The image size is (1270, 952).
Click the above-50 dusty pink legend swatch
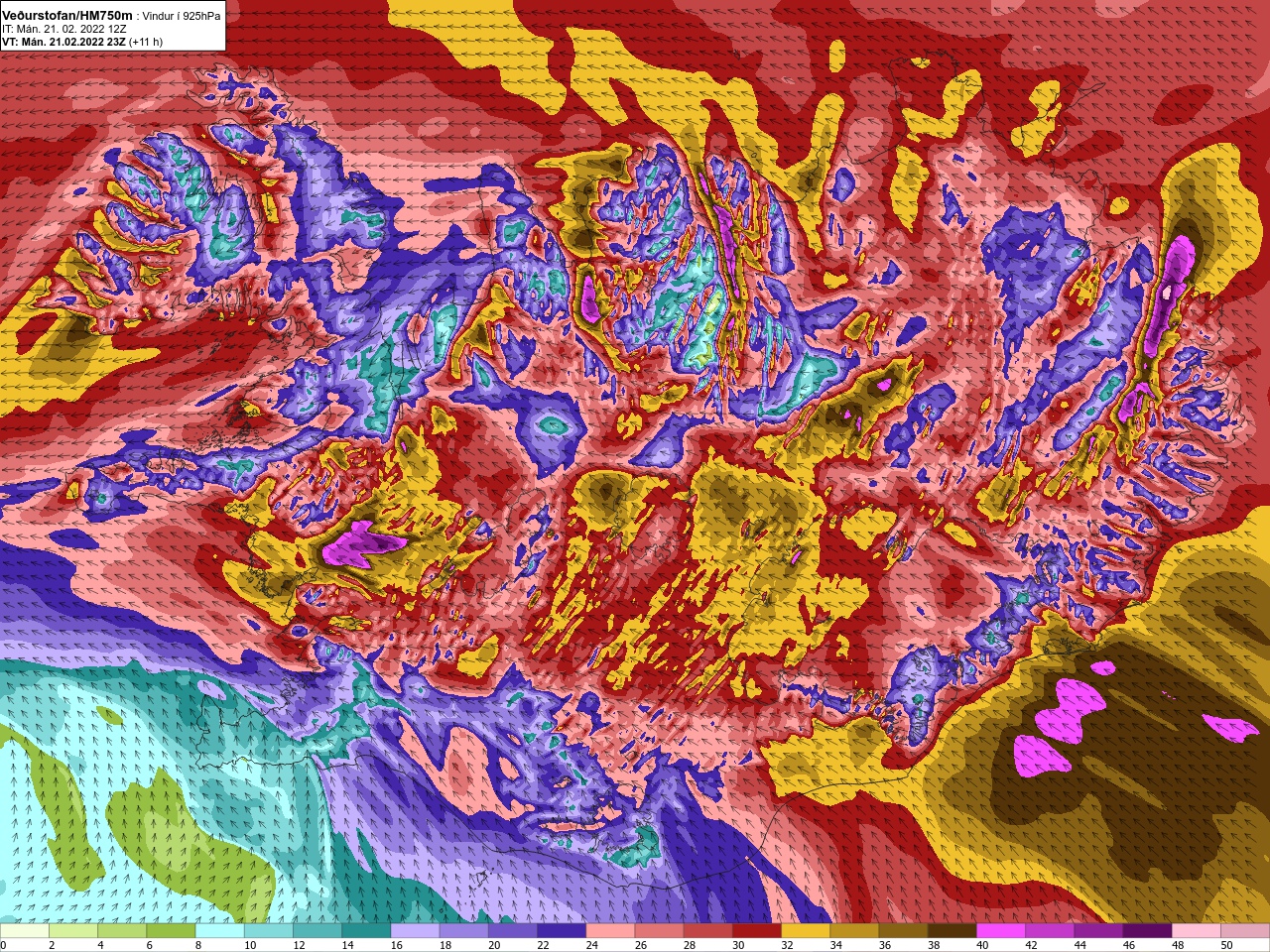(x=1245, y=931)
